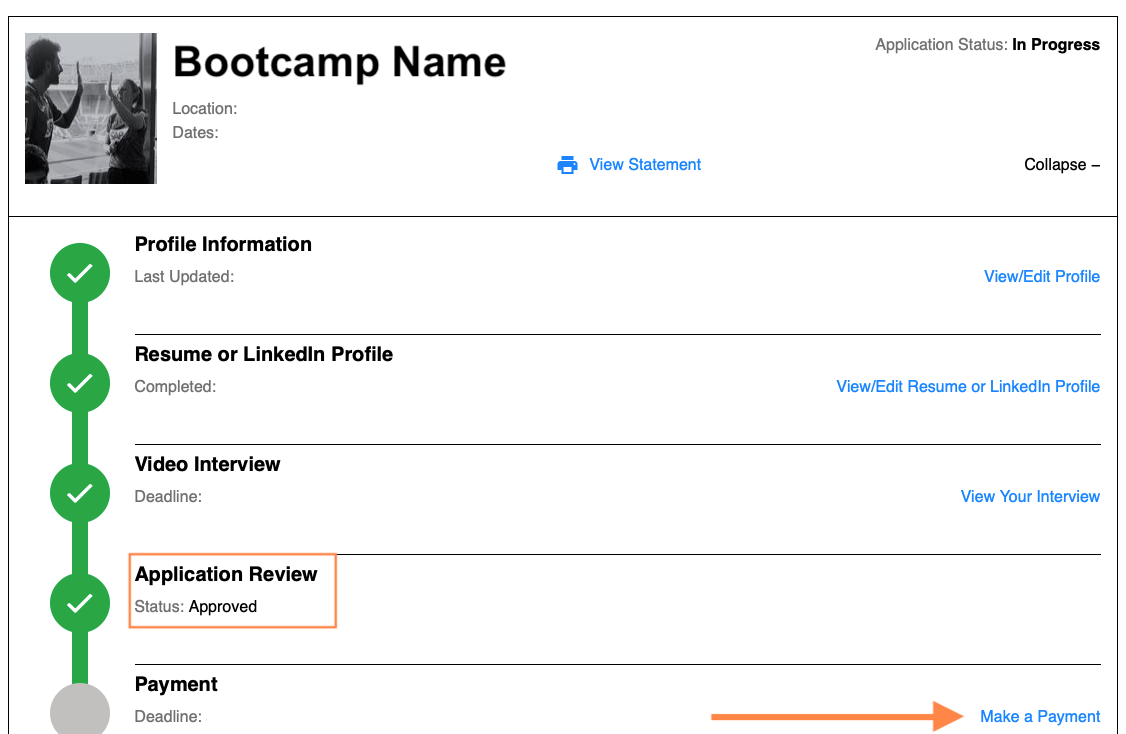This screenshot has width=1126, height=734.
Task: Select the Resume or LinkedIn Profile title
Action: [263, 355]
